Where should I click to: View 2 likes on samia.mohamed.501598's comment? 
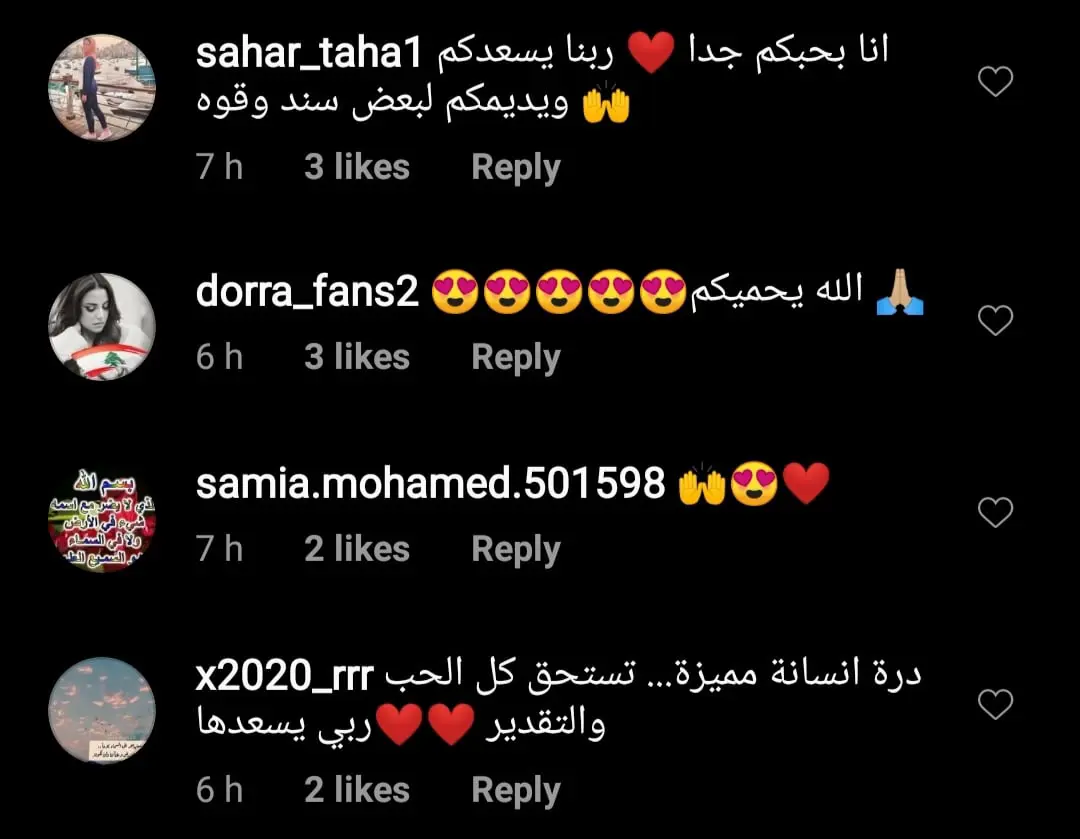[x=357, y=549]
